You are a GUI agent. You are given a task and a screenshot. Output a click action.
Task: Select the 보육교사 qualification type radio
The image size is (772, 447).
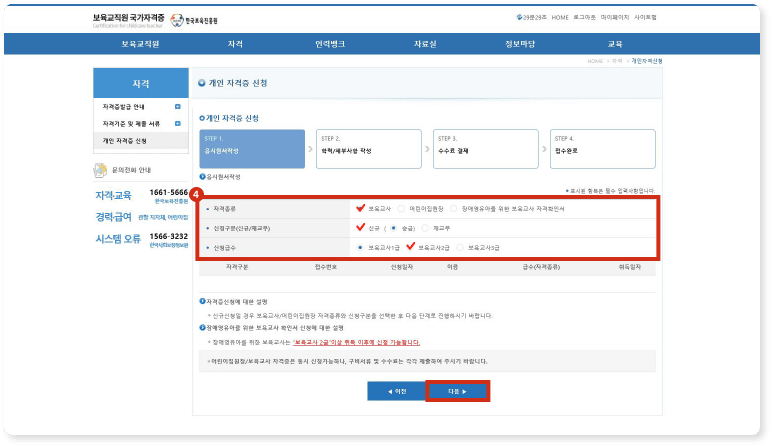tap(360, 209)
